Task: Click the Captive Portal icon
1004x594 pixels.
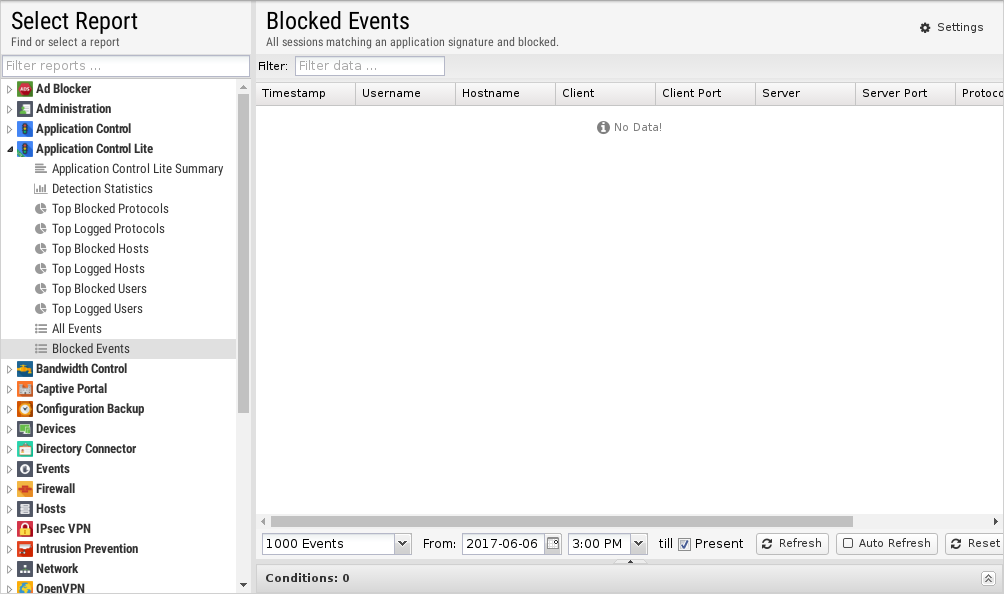Action: click(x=25, y=389)
